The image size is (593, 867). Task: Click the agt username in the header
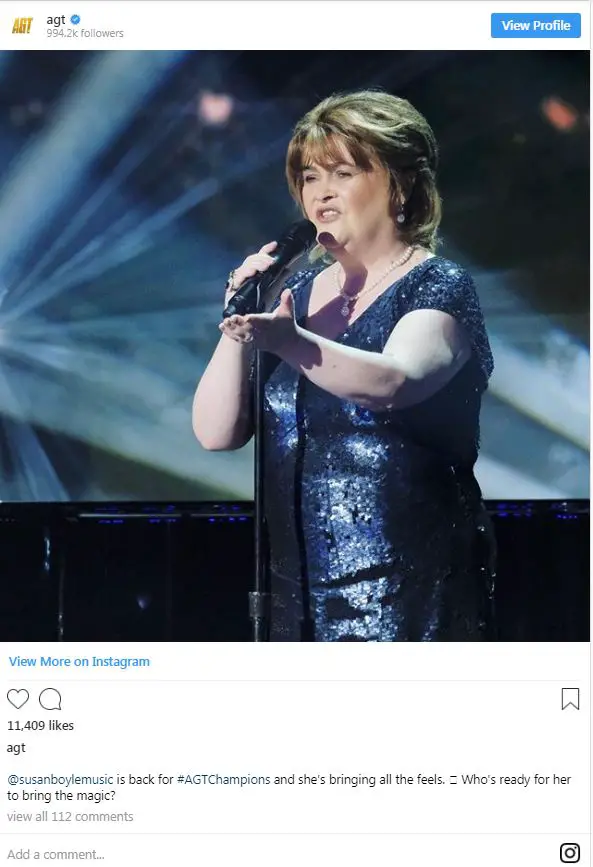(x=56, y=20)
